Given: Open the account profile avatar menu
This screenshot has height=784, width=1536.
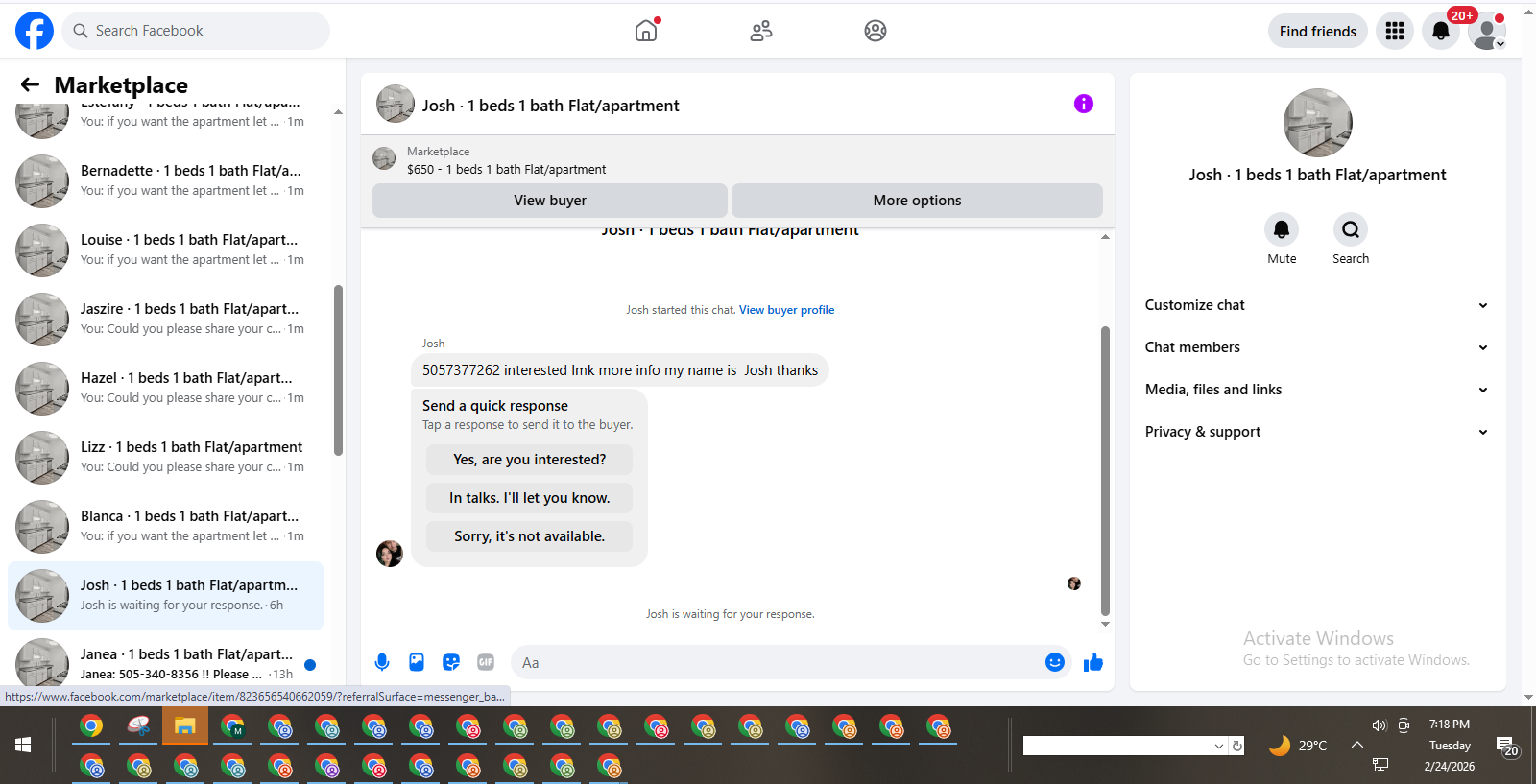Looking at the screenshot, I should (1487, 31).
